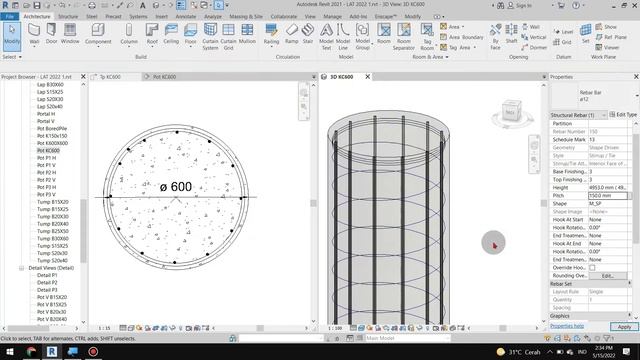Open the File tab

[x=9, y=16]
